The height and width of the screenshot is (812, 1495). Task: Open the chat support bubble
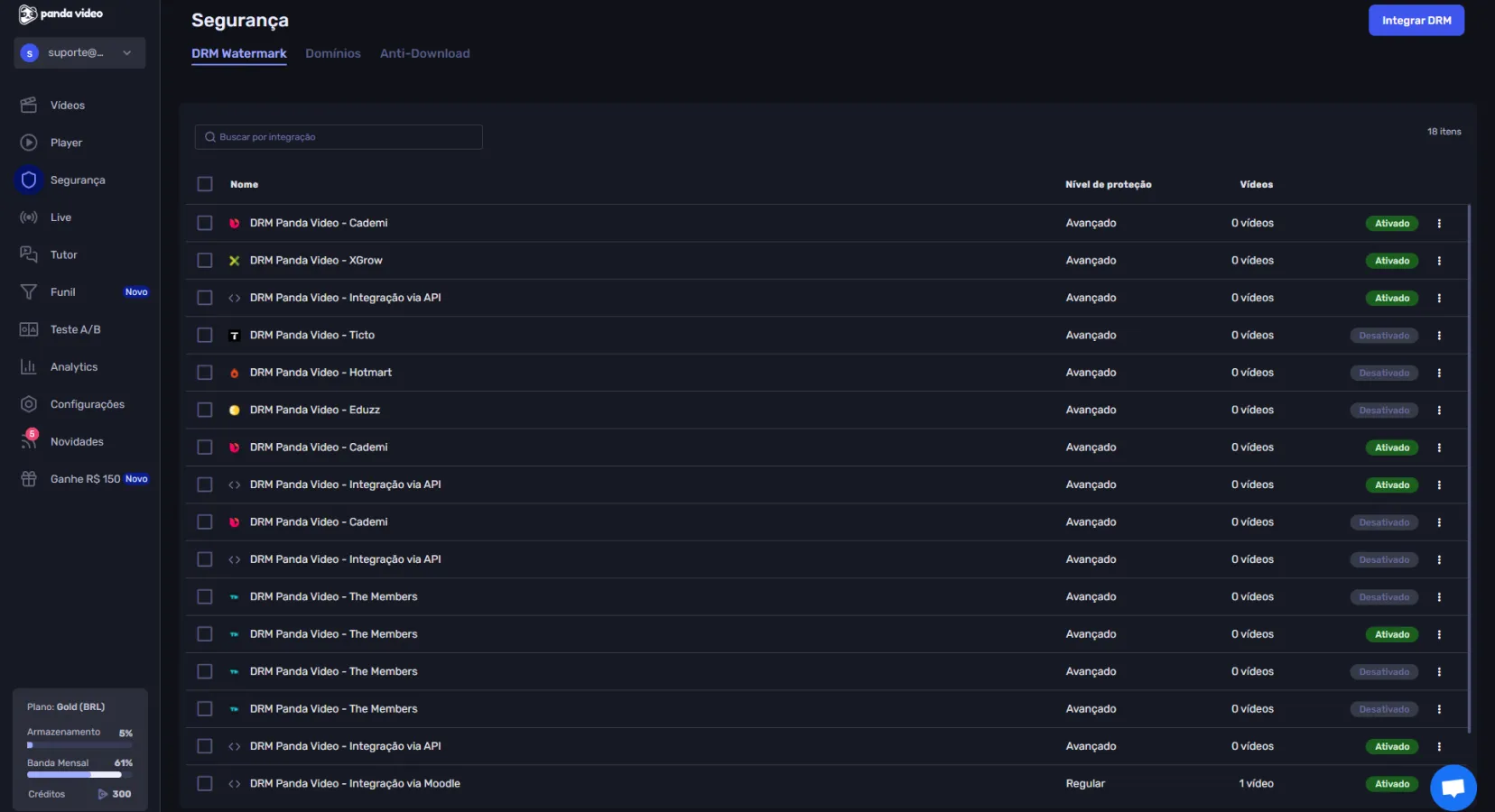[x=1453, y=788]
